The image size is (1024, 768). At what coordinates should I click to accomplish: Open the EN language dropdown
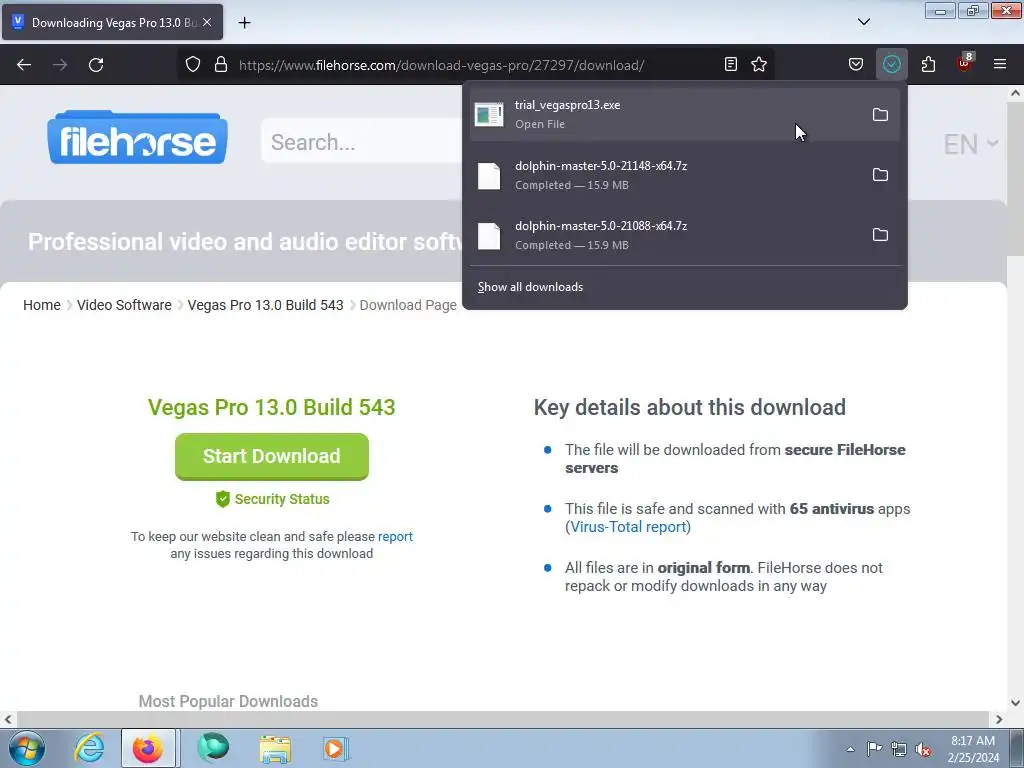970,144
